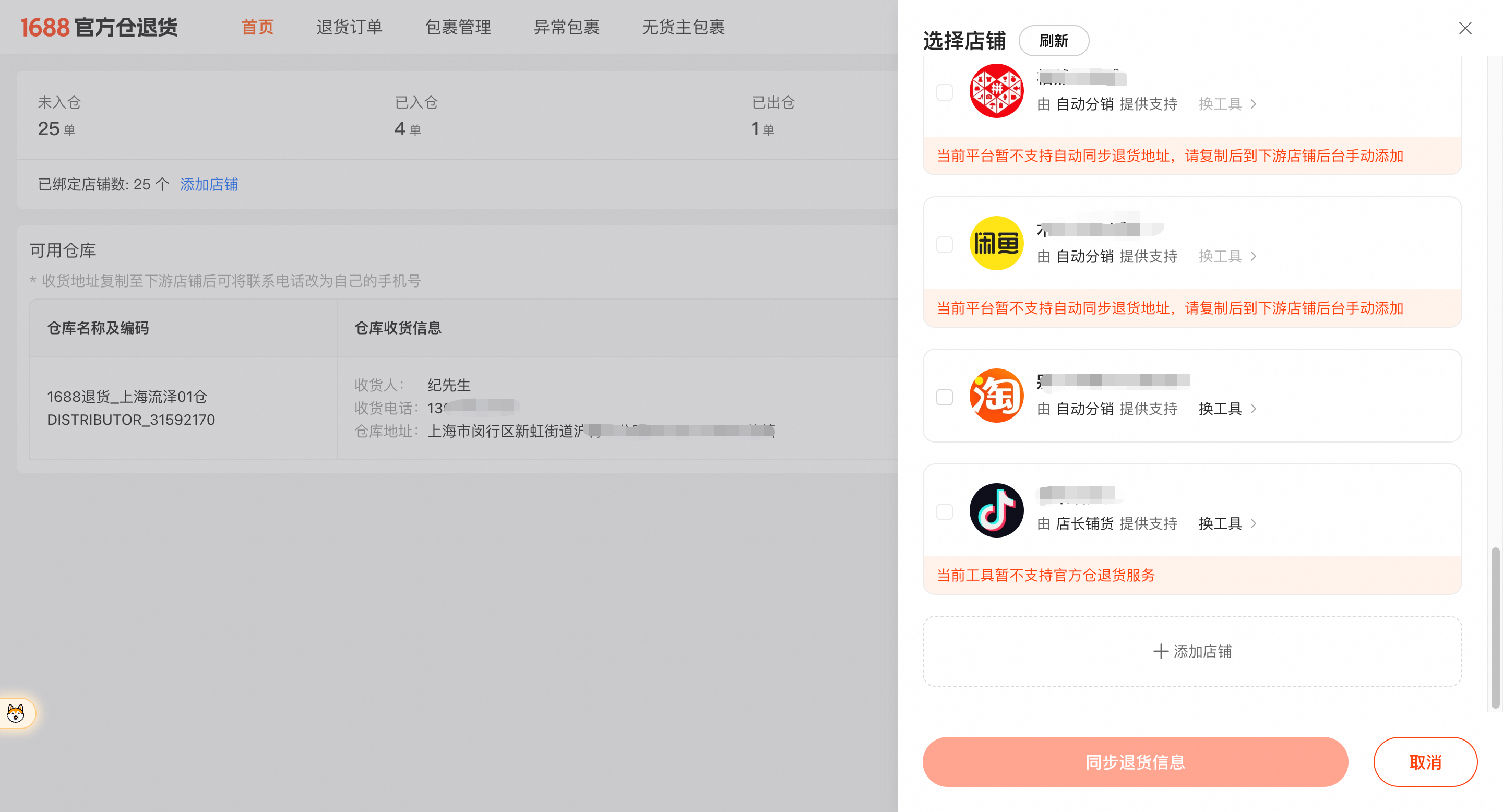Viewport: 1503px width, 812px height.
Task: Close the 选择店铺 panel with X icon
Action: point(1464,28)
